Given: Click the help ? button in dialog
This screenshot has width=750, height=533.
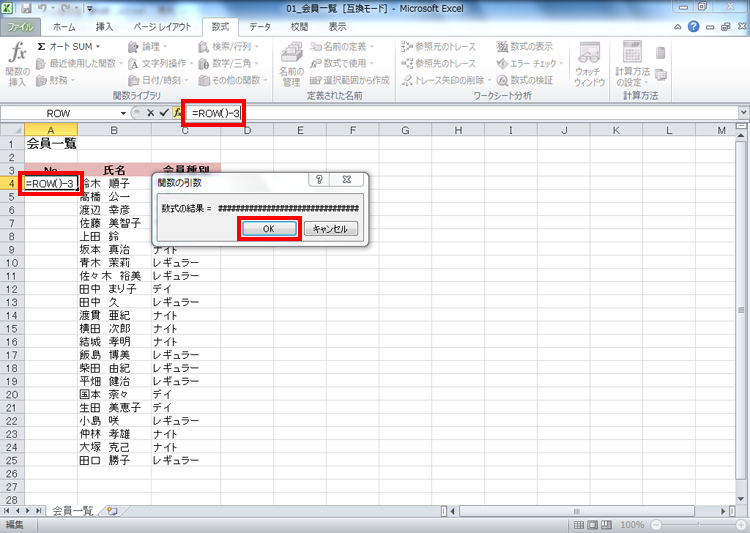Looking at the screenshot, I should (x=319, y=179).
